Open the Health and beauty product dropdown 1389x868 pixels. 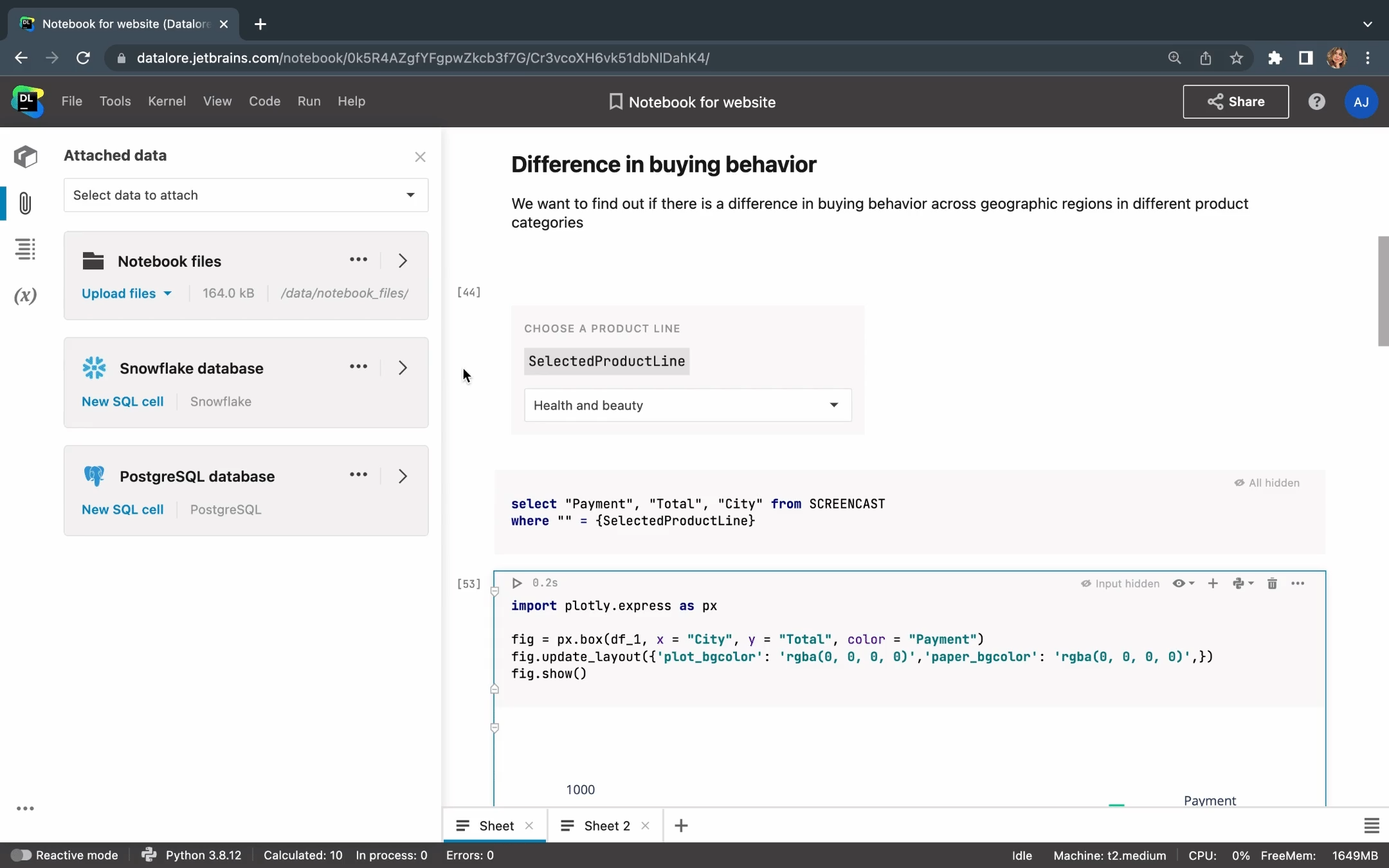point(687,405)
